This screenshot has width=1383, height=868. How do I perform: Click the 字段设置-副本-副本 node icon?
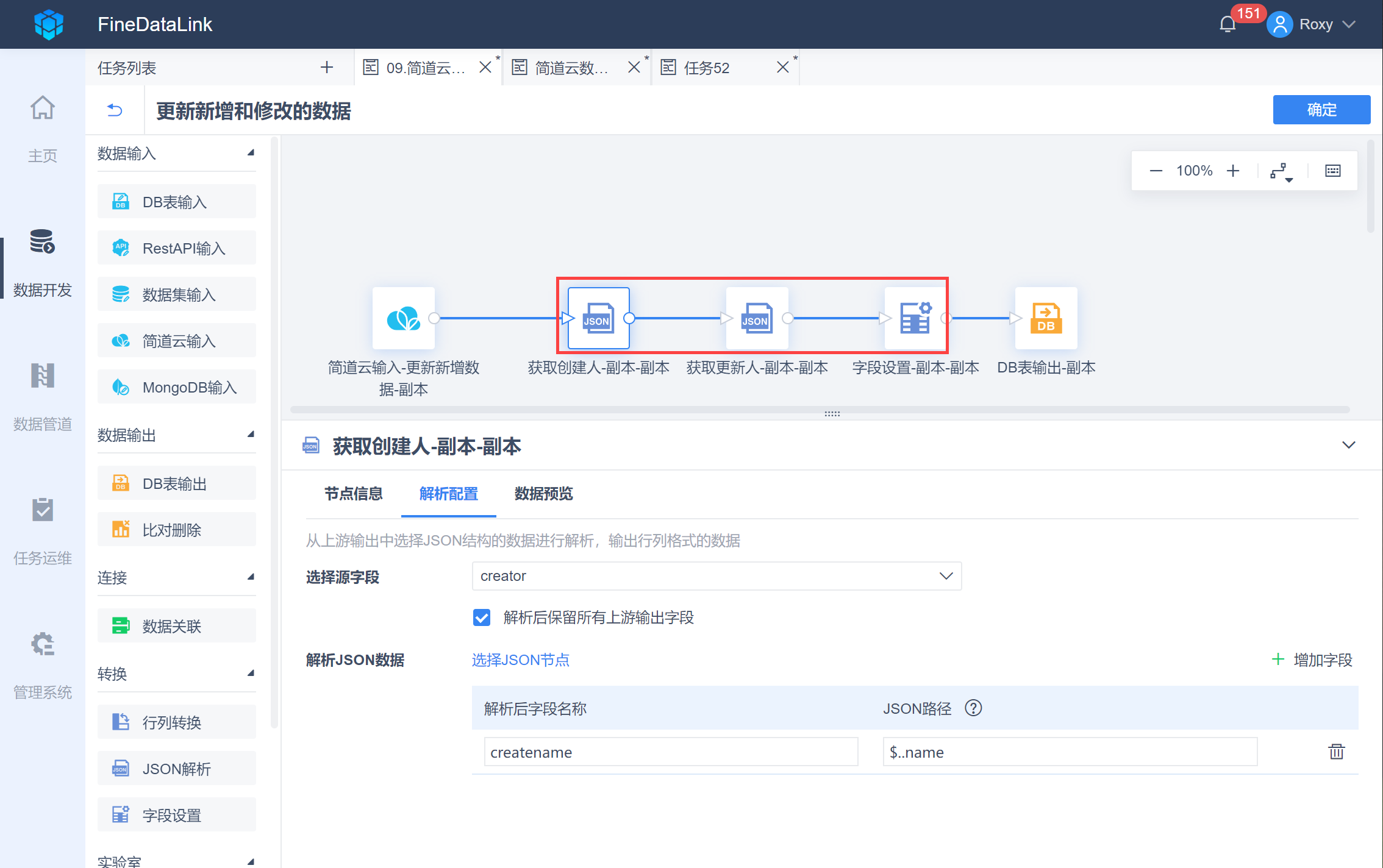(915, 318)
